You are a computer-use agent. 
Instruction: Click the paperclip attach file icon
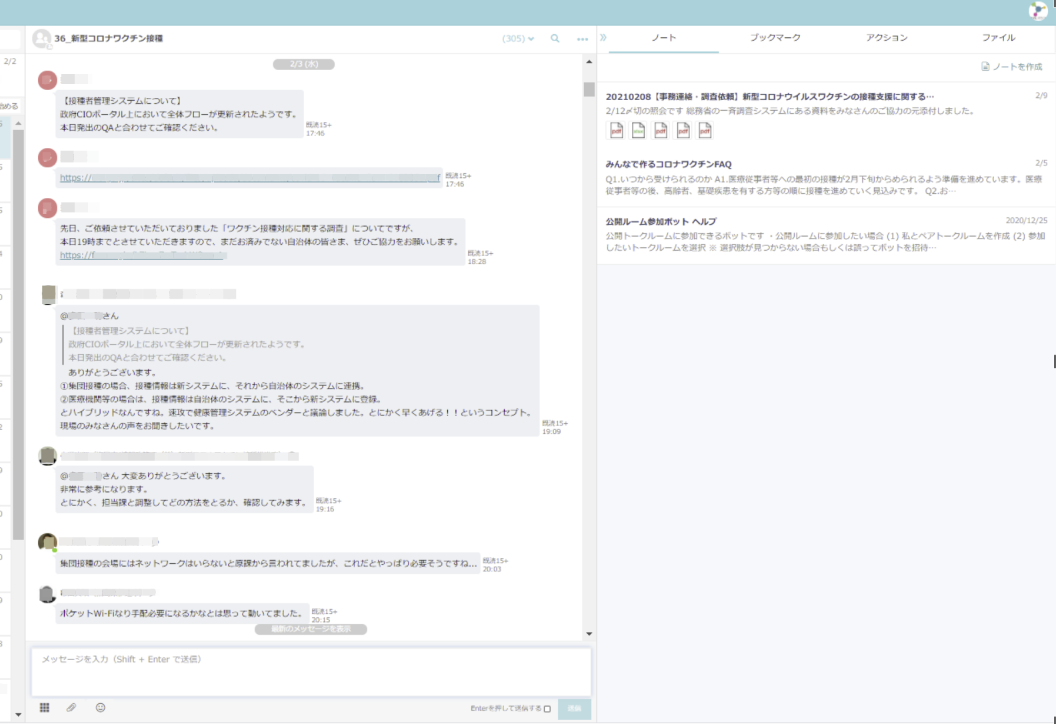tap(72, 707)
